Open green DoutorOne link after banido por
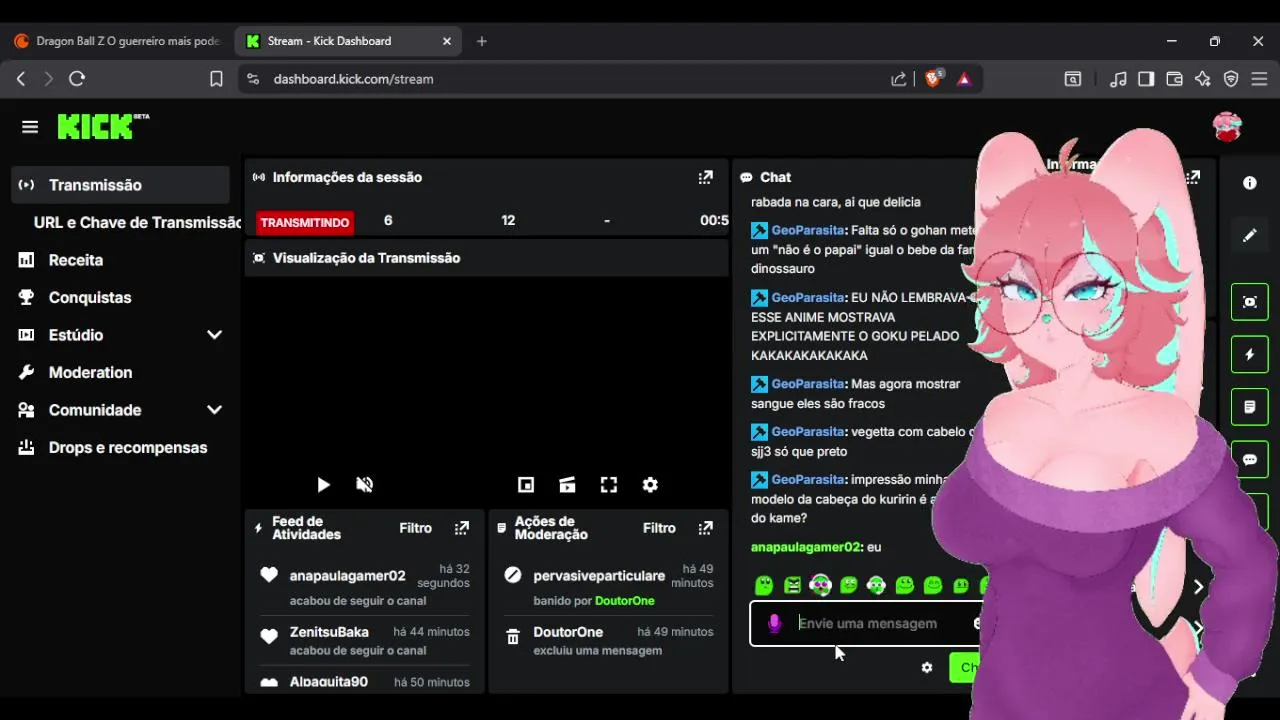 coord(624,601)
